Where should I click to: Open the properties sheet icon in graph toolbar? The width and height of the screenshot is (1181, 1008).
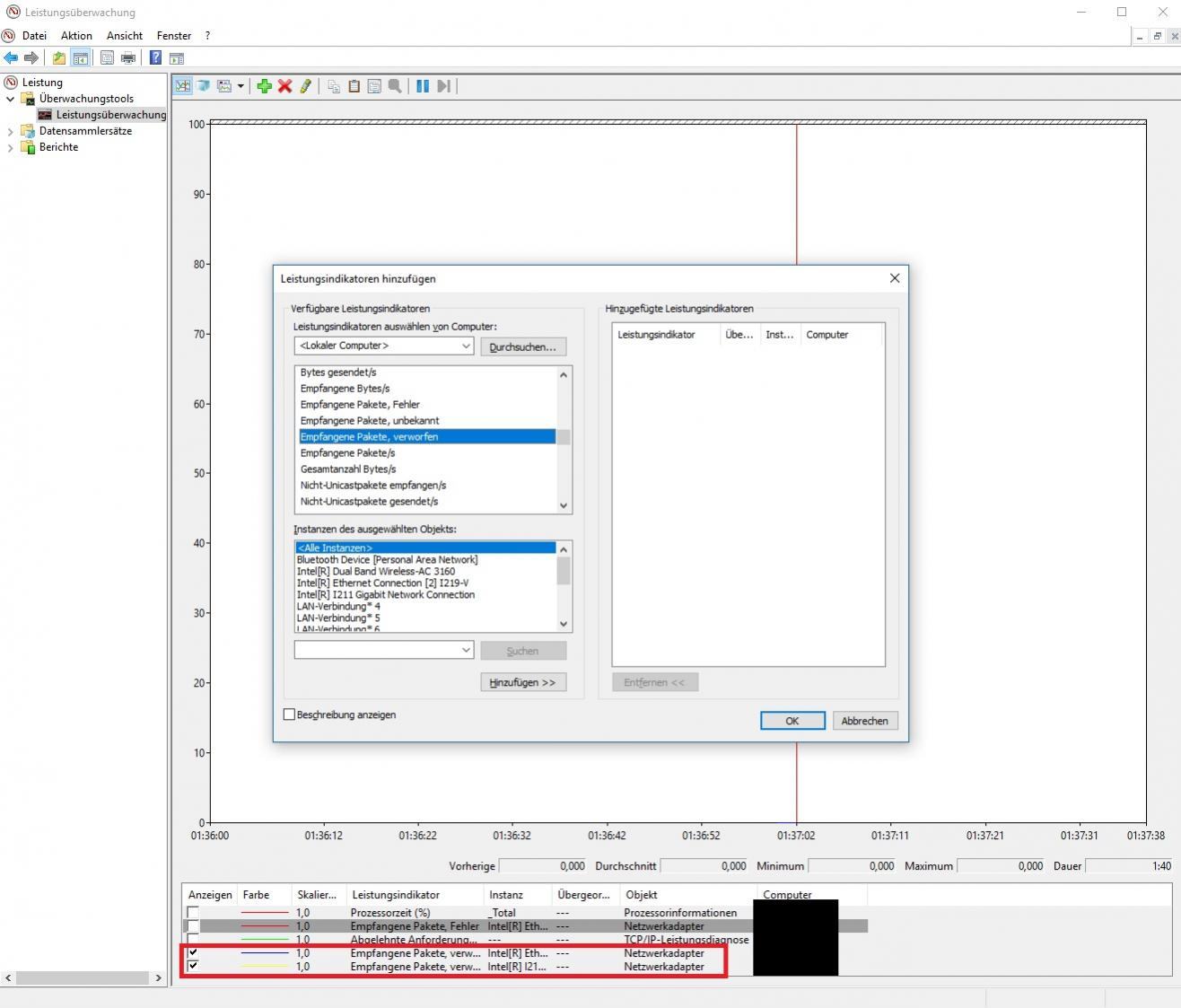tap(374, 86)
